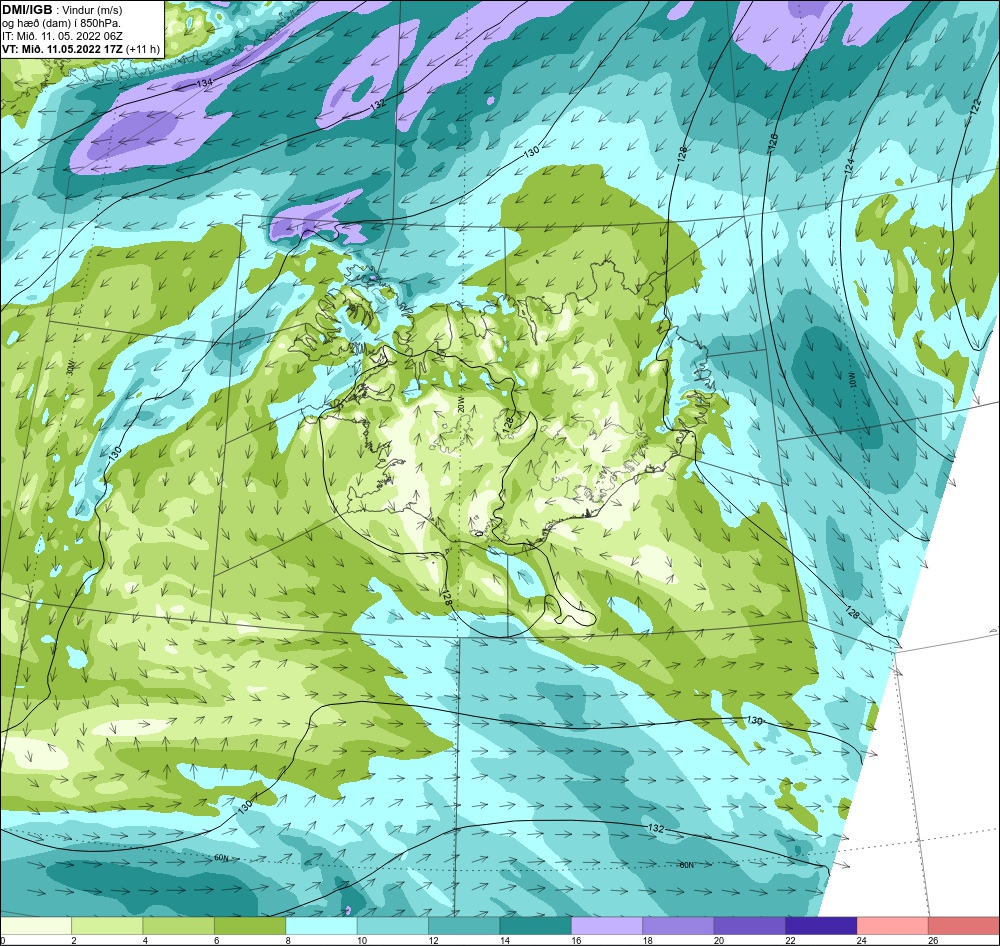Click the legend tick value '14'

504,940
